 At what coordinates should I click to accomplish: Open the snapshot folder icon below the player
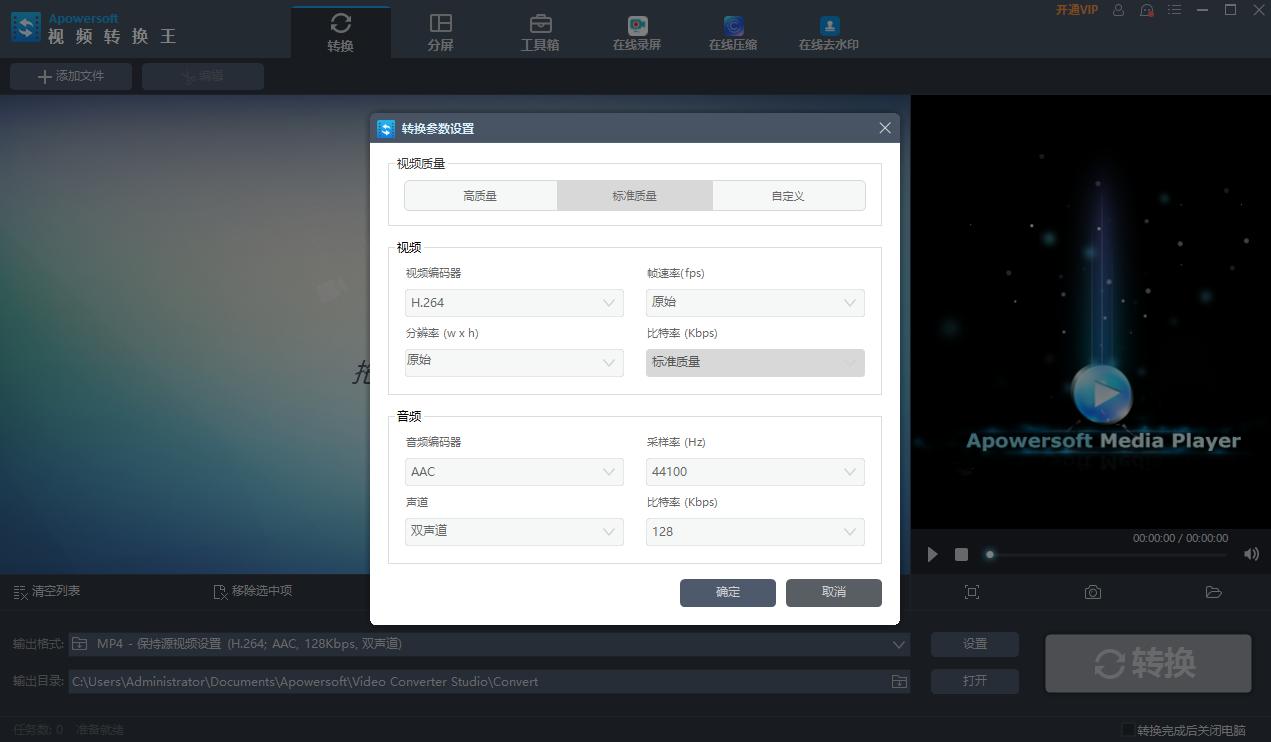pyautogui.click(x=1214, y=591)
